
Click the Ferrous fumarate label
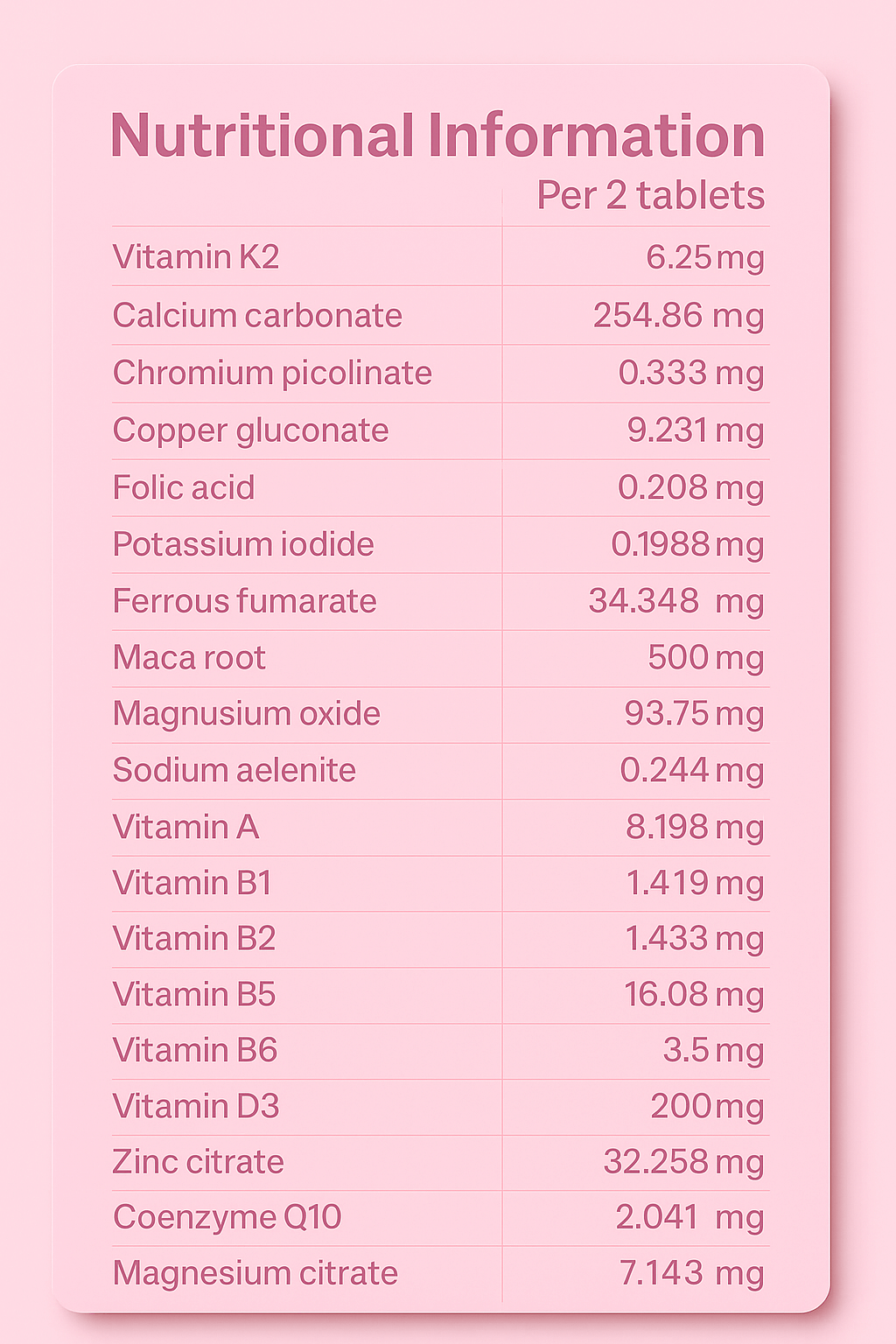[x=244, y=601]
